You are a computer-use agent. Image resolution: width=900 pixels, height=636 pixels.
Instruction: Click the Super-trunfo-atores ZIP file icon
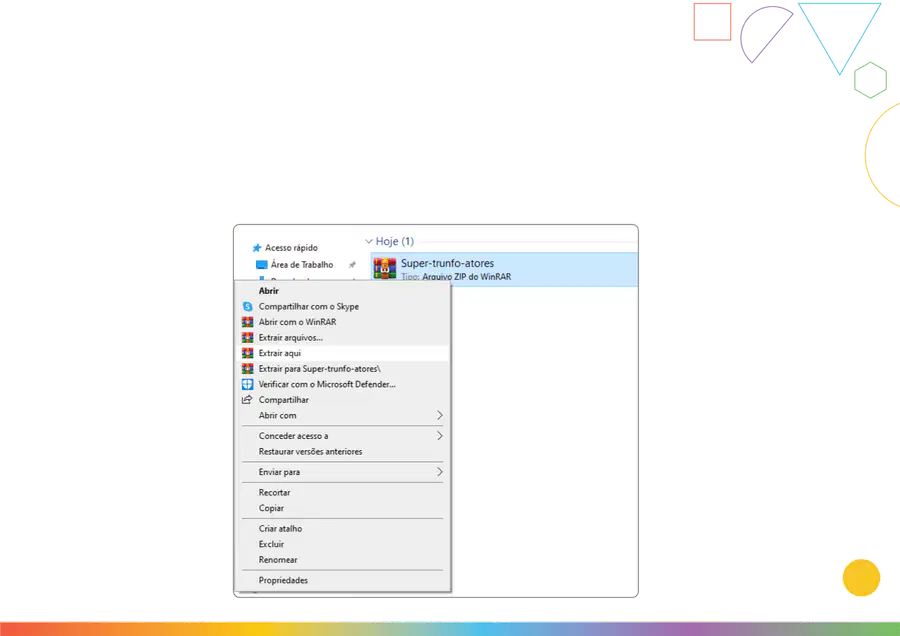385,269
